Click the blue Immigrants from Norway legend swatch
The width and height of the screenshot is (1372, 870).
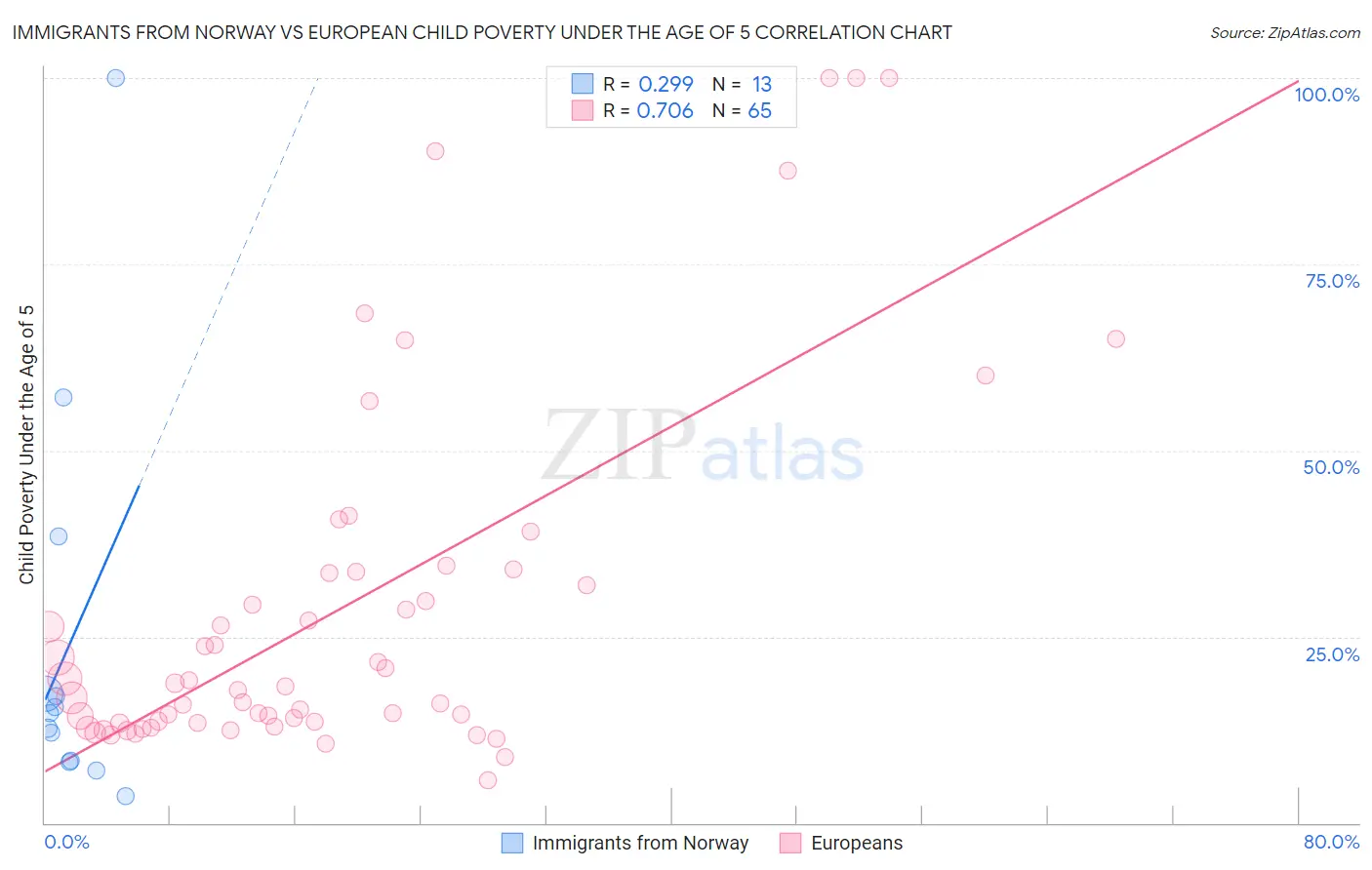[x=512, y=843]
